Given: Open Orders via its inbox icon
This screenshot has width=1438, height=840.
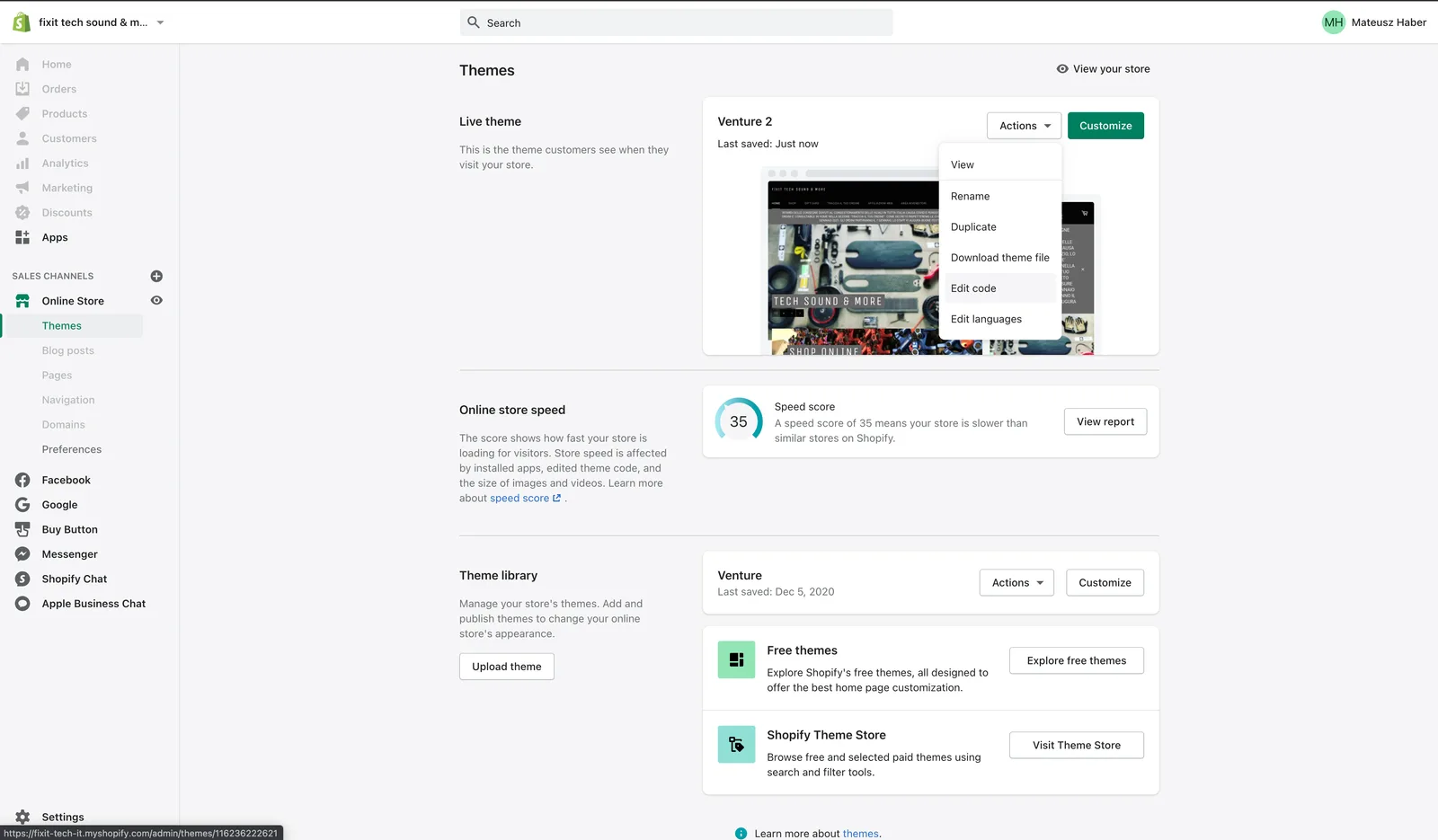Looking at the screenshot, I should pyautogui.click(x=22, y=89).
